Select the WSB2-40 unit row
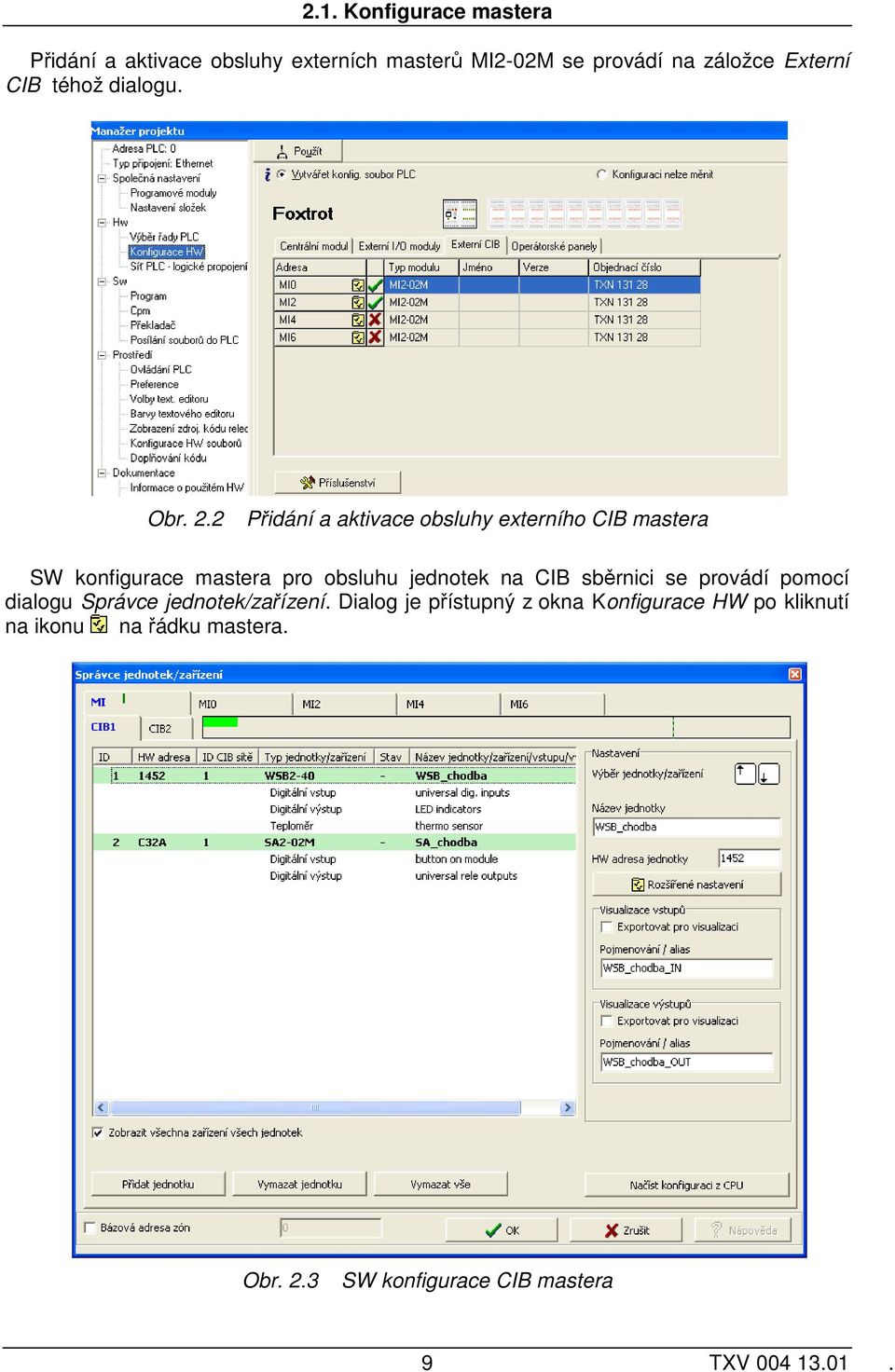This screenshot has height=1372, width=895. 335,775
